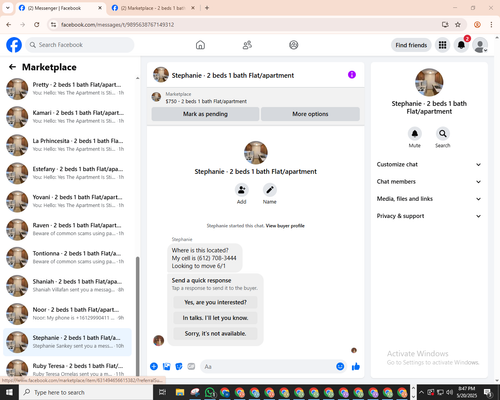Open the notifications bell icon

click(461, 45)
